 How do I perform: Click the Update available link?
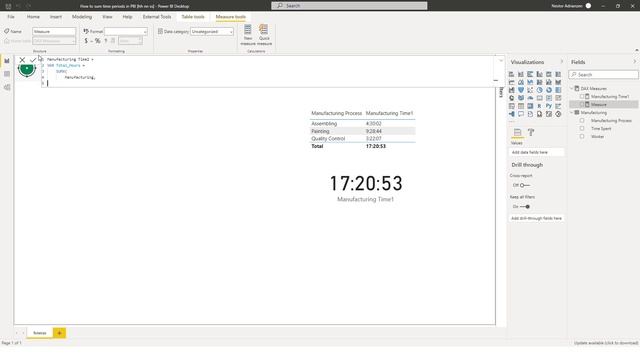pyautogui.click(x=606, y=343)
